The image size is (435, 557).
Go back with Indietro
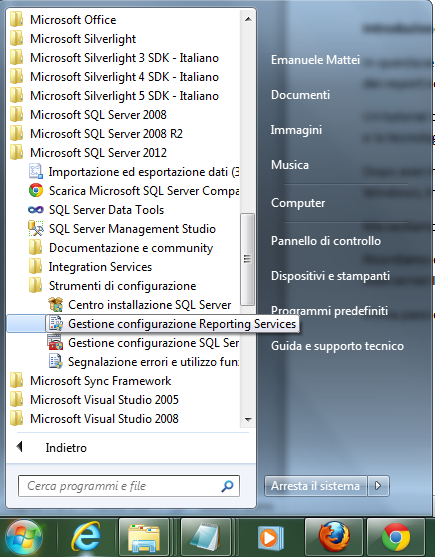tap(66, 448)
